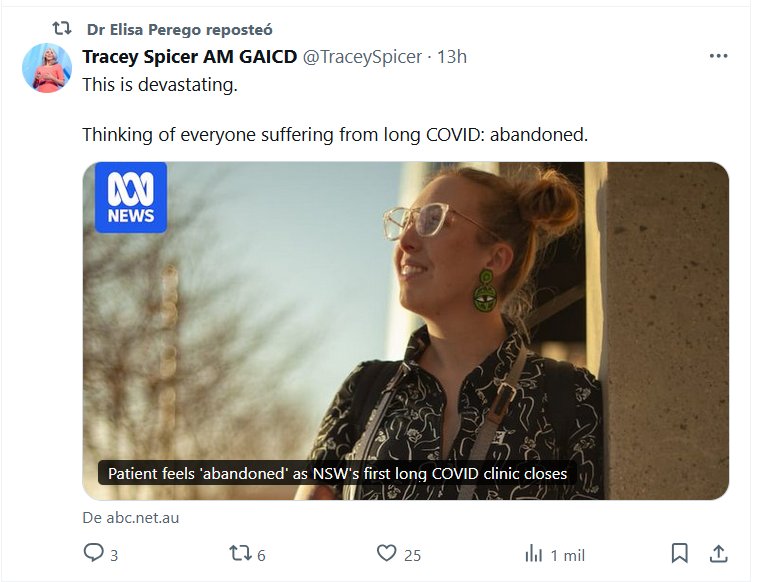Open Tracey Spicer AM GAICD display name
The image size is (758, 582).
point(189,56)
